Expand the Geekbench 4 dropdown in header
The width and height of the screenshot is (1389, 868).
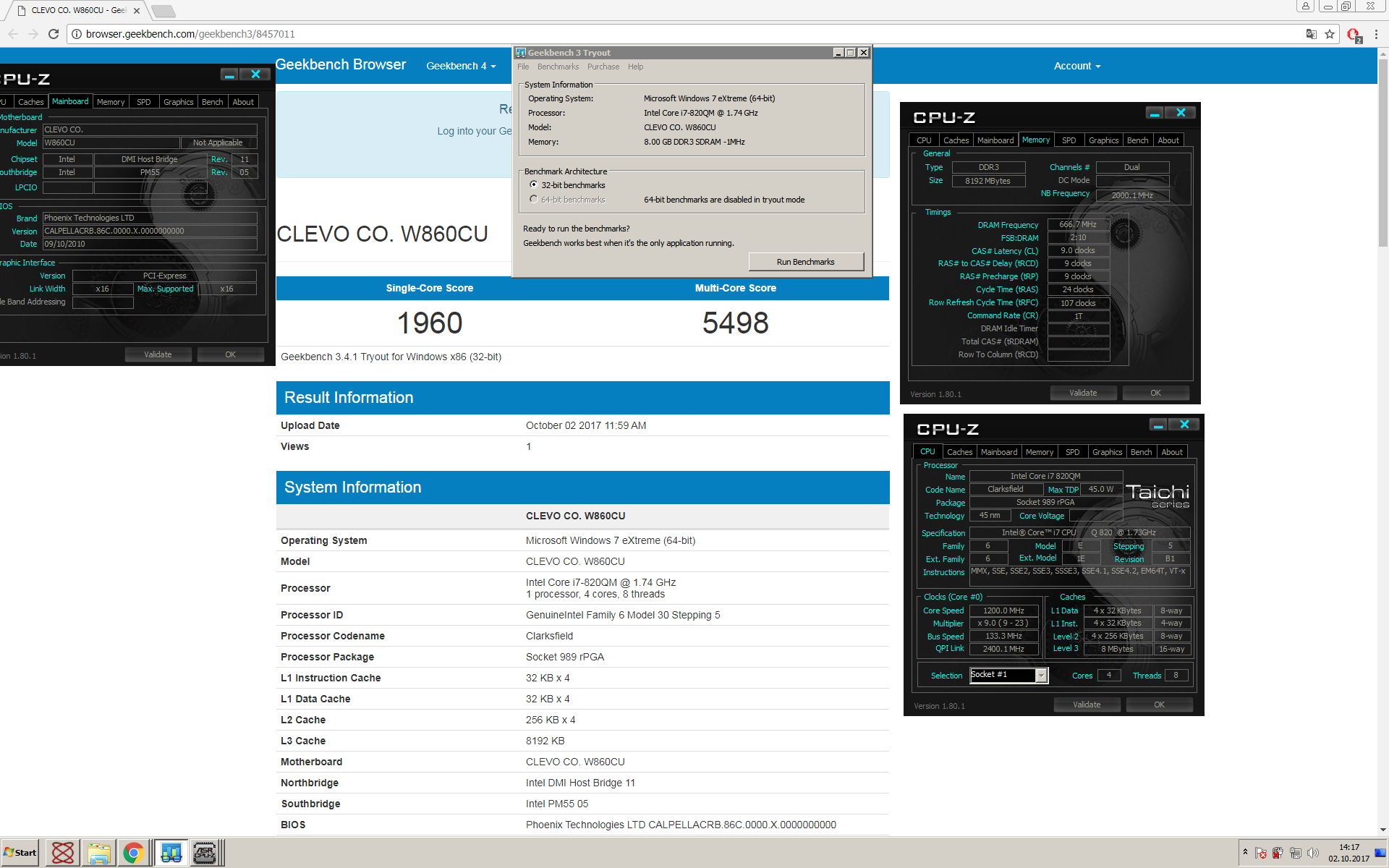(461, 66)
